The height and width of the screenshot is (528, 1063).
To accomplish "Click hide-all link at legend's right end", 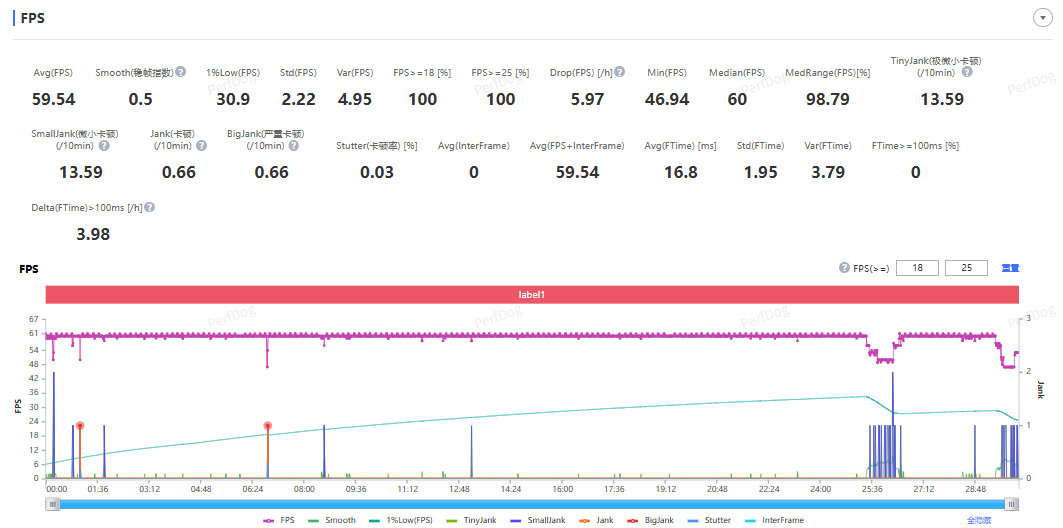I will tap(978, 520).
